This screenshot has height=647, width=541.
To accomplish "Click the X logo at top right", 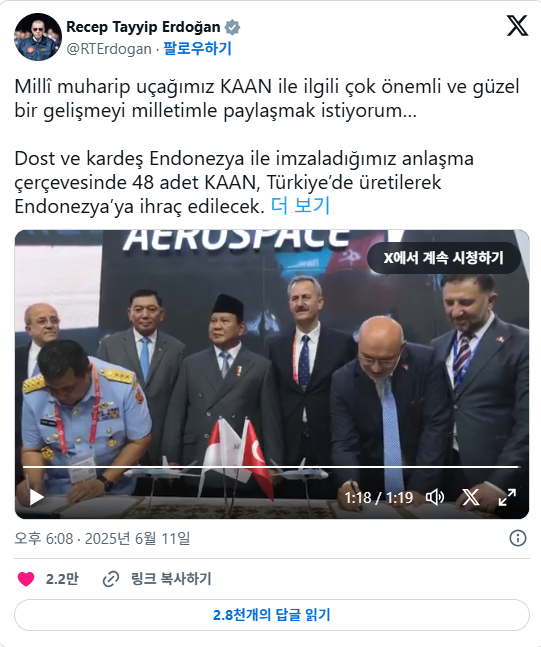I will click(x=517, y=26).
